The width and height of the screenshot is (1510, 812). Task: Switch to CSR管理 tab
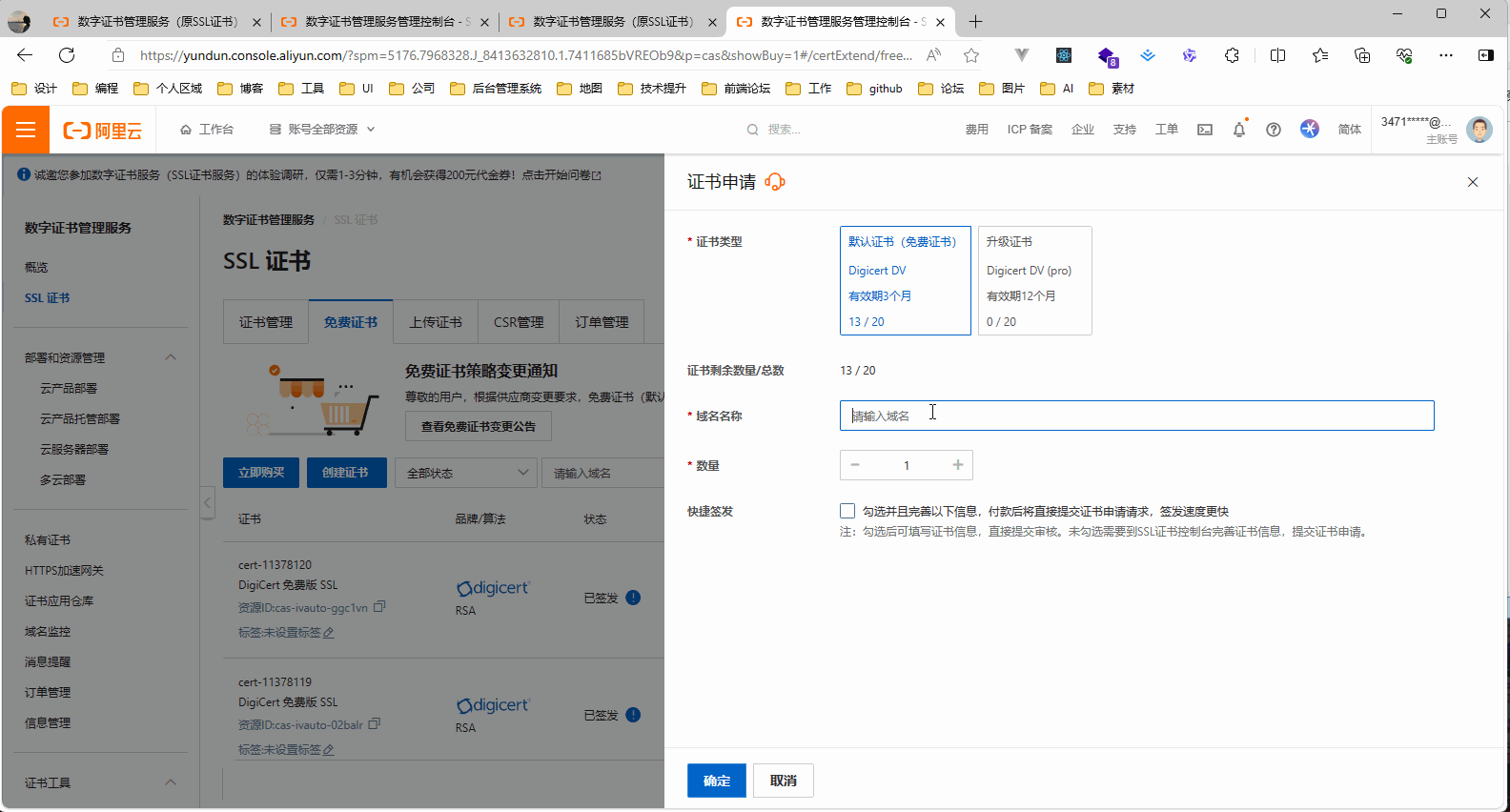(519, 322)
